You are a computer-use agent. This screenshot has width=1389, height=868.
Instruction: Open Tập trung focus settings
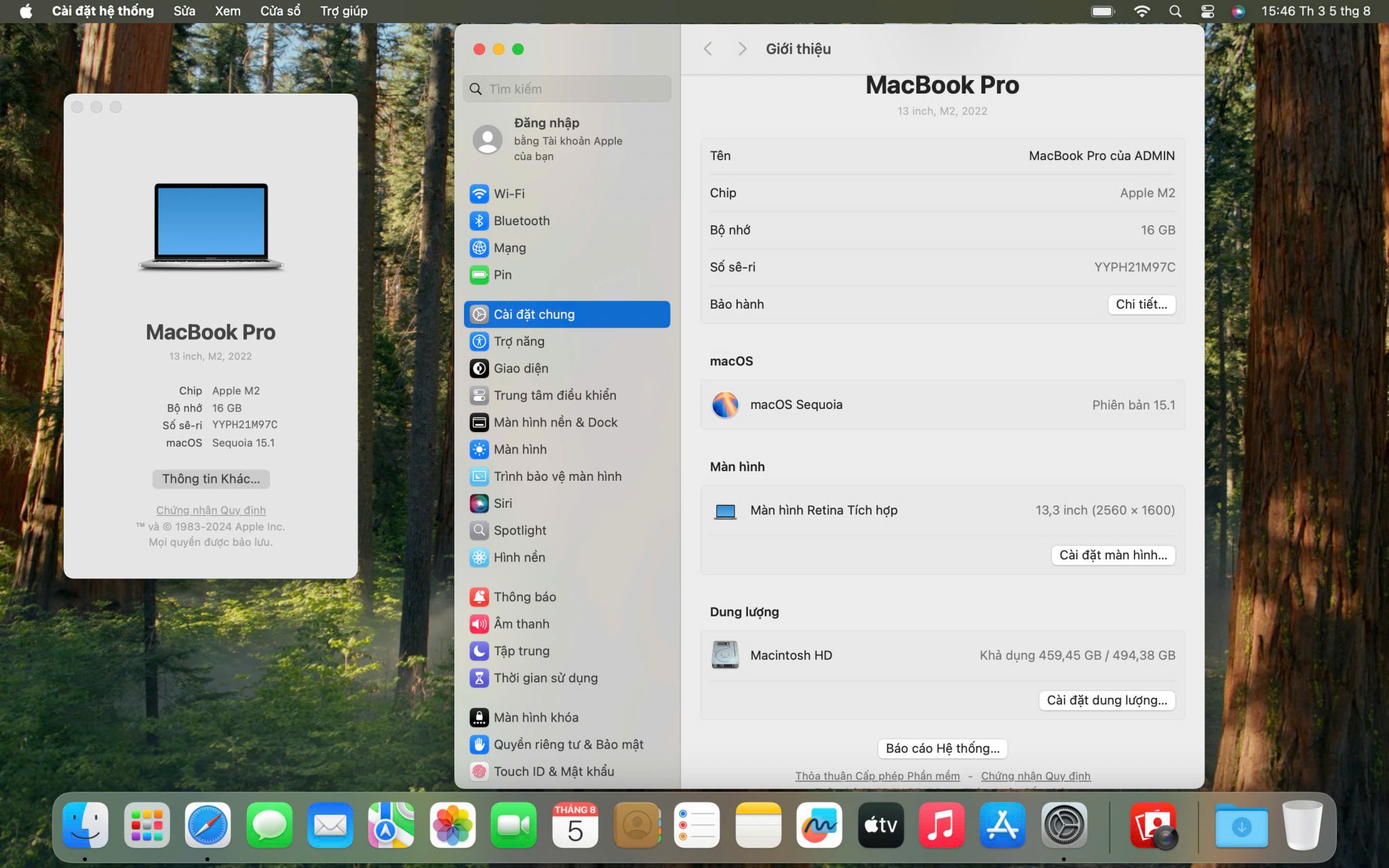567,651
